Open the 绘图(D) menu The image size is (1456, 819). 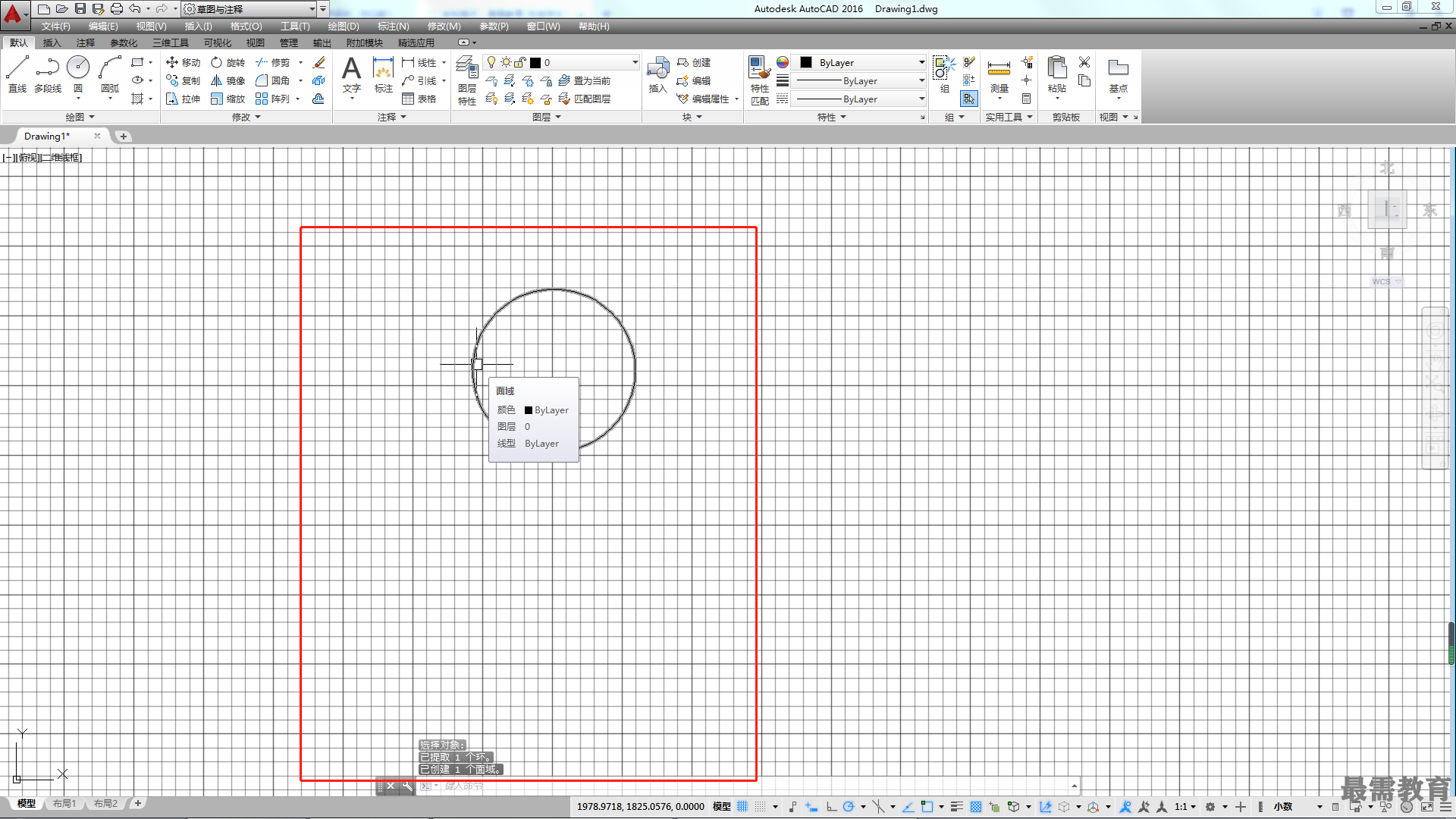tap(344, 27)
